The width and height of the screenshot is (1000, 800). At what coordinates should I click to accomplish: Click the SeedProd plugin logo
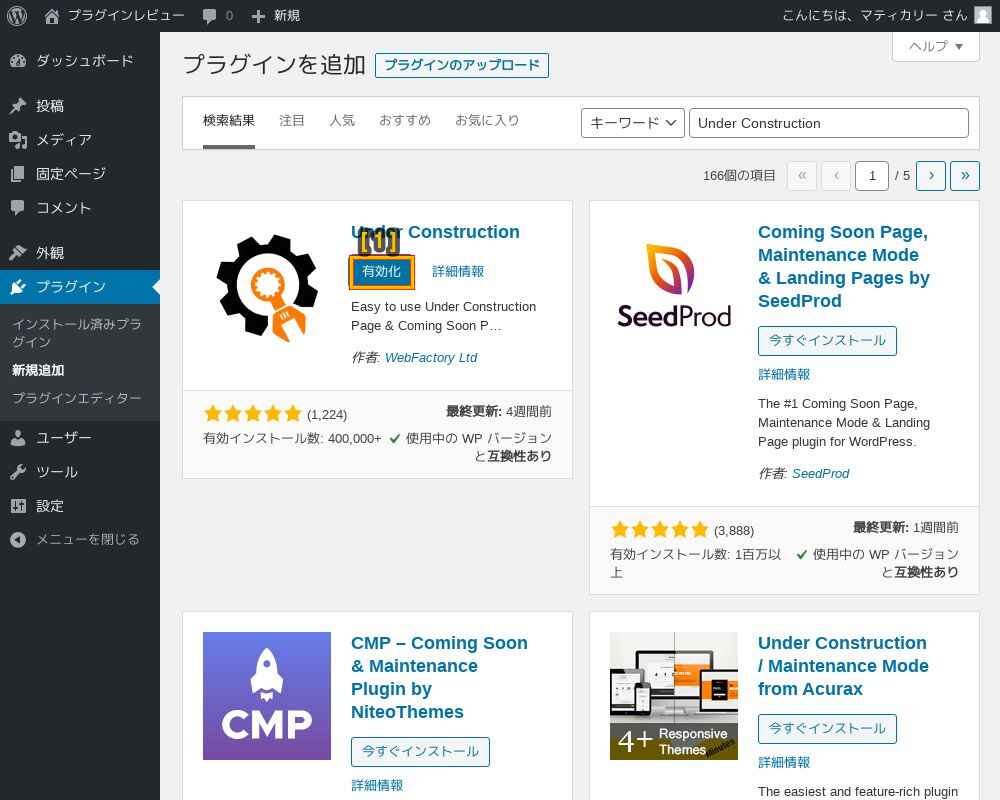tap(673, 286)
